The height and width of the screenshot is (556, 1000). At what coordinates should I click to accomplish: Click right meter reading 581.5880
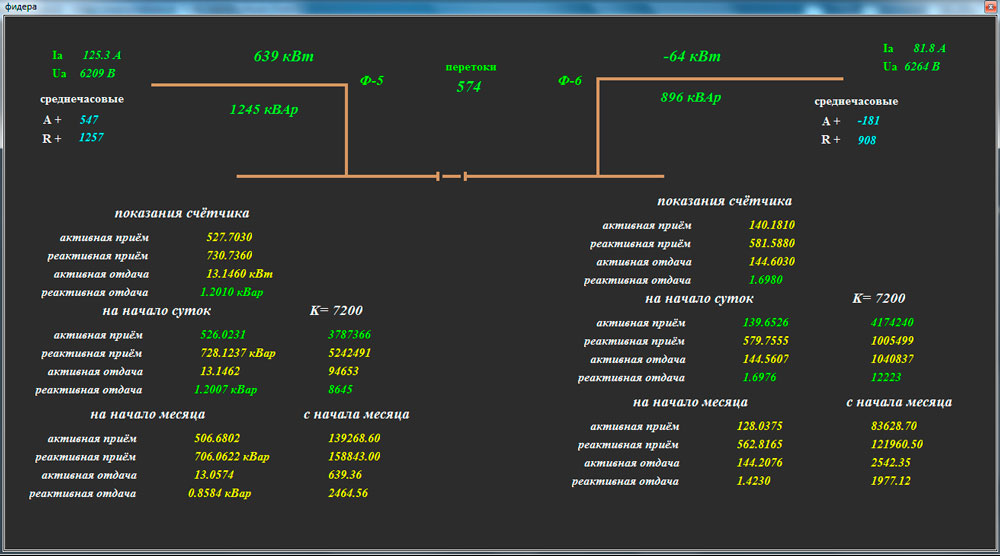tap(772, 243)
